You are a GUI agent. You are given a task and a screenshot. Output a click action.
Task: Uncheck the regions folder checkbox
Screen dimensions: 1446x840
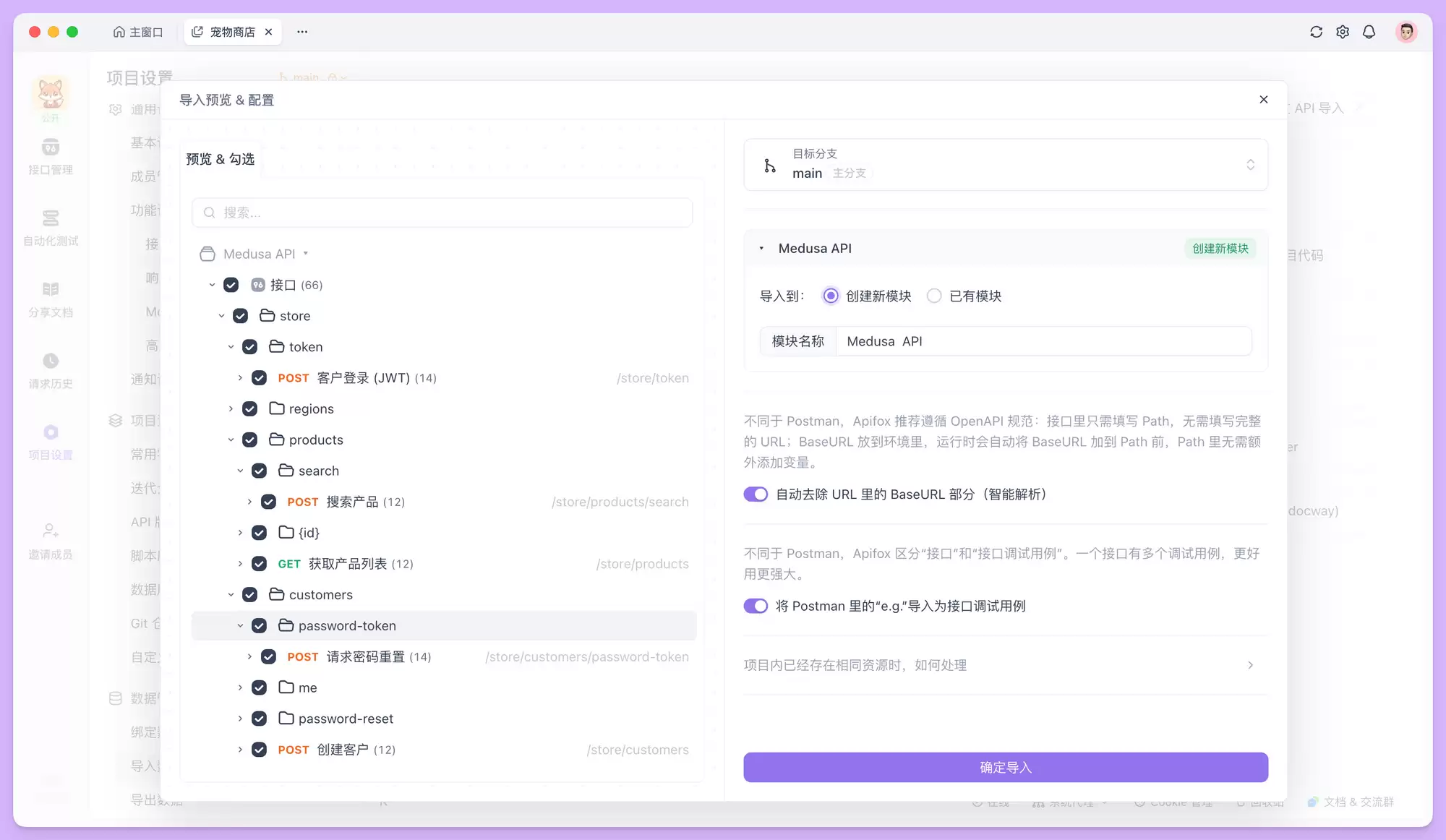point(249,409)
